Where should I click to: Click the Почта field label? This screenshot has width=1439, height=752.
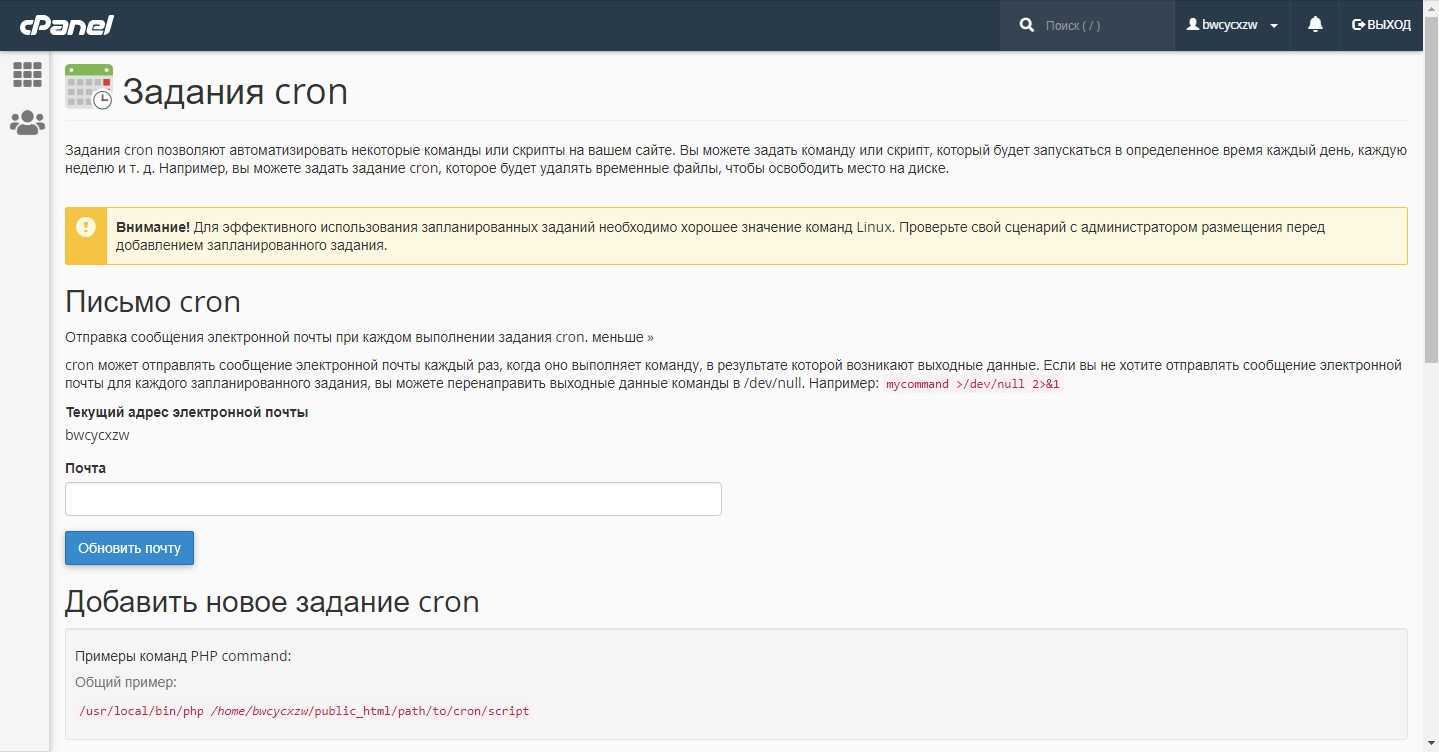pos(85,468)
